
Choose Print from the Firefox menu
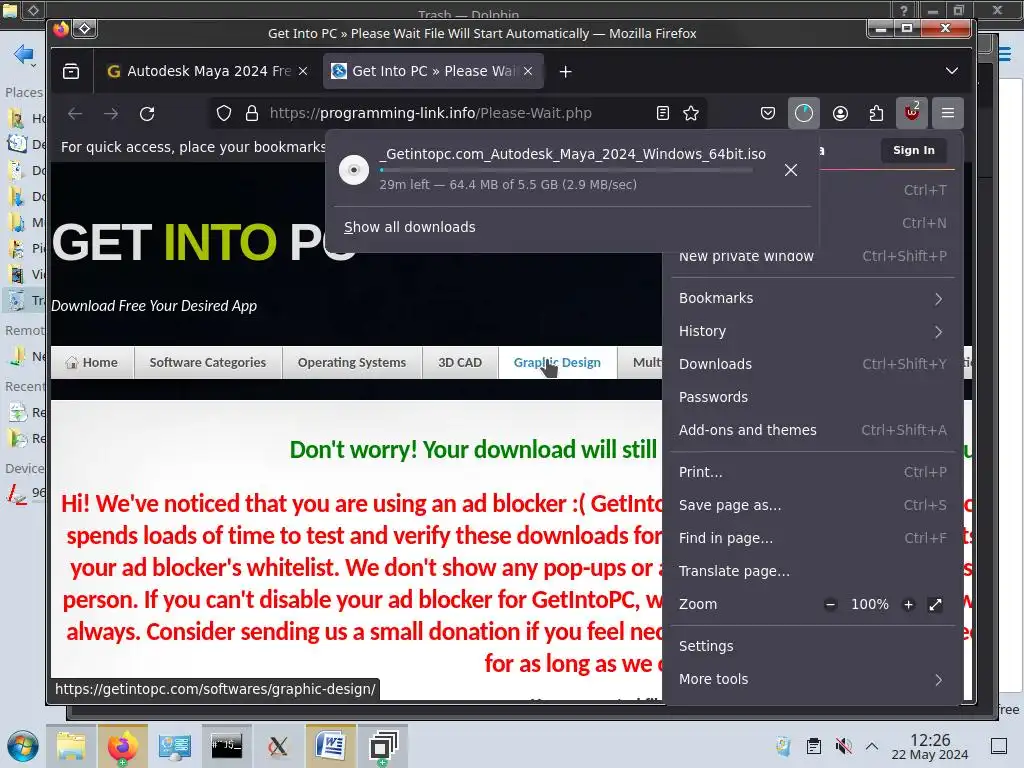pos(812,472)
